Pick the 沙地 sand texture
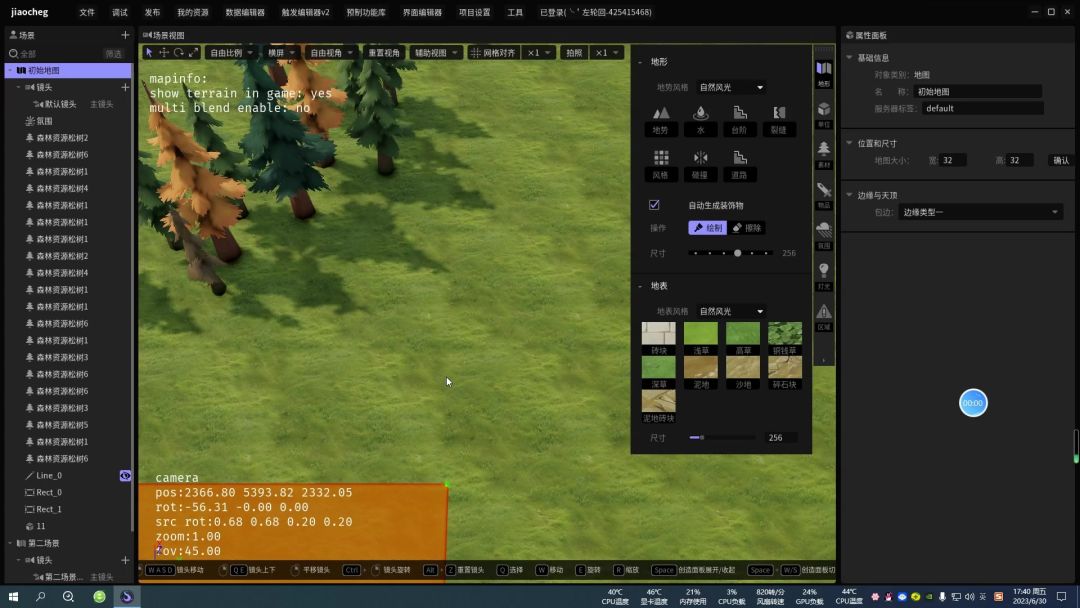The width and height of the screenshot is (1080, 608). click(742, 373)
